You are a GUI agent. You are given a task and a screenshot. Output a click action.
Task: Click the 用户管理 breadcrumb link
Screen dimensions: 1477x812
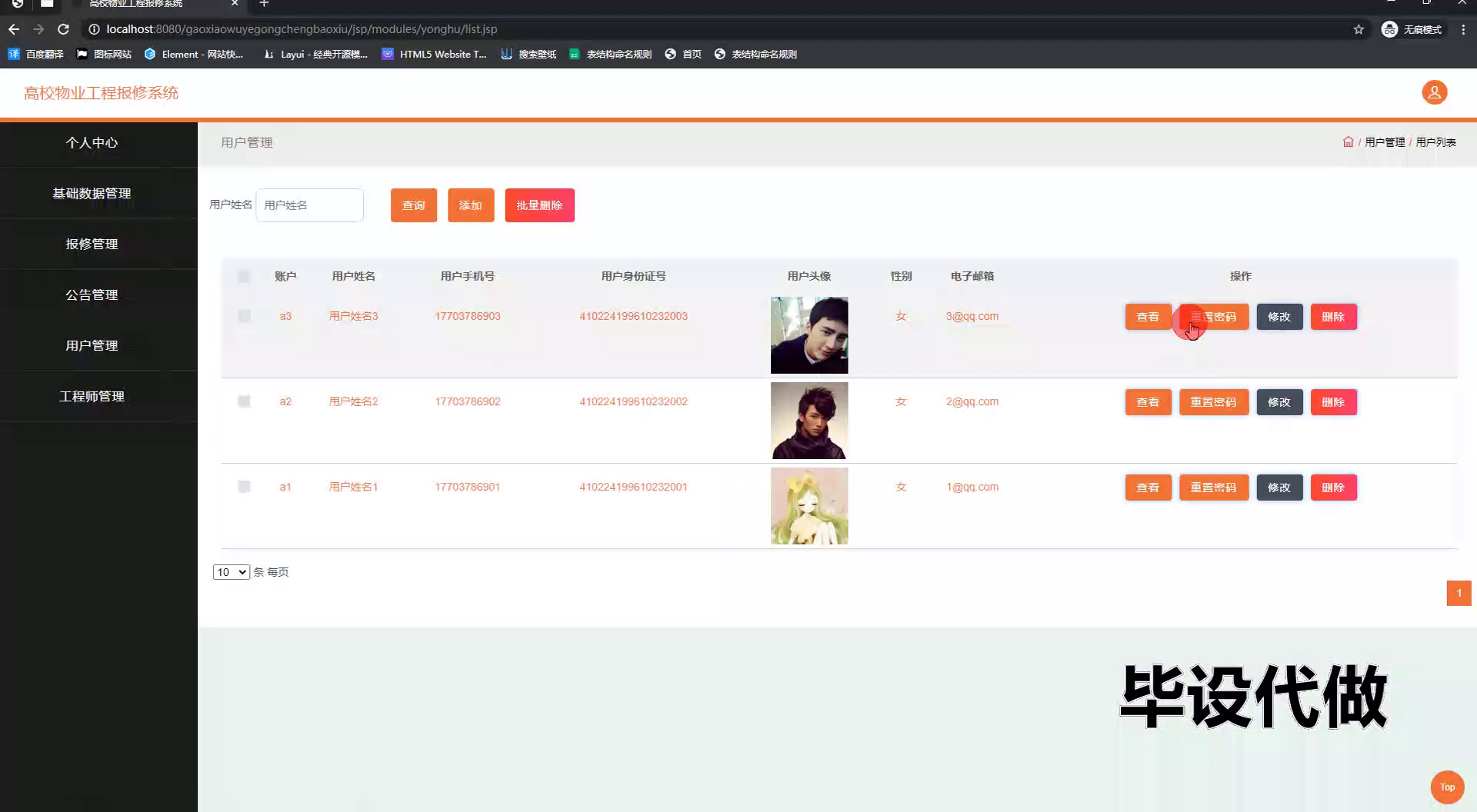point(1385,142)
